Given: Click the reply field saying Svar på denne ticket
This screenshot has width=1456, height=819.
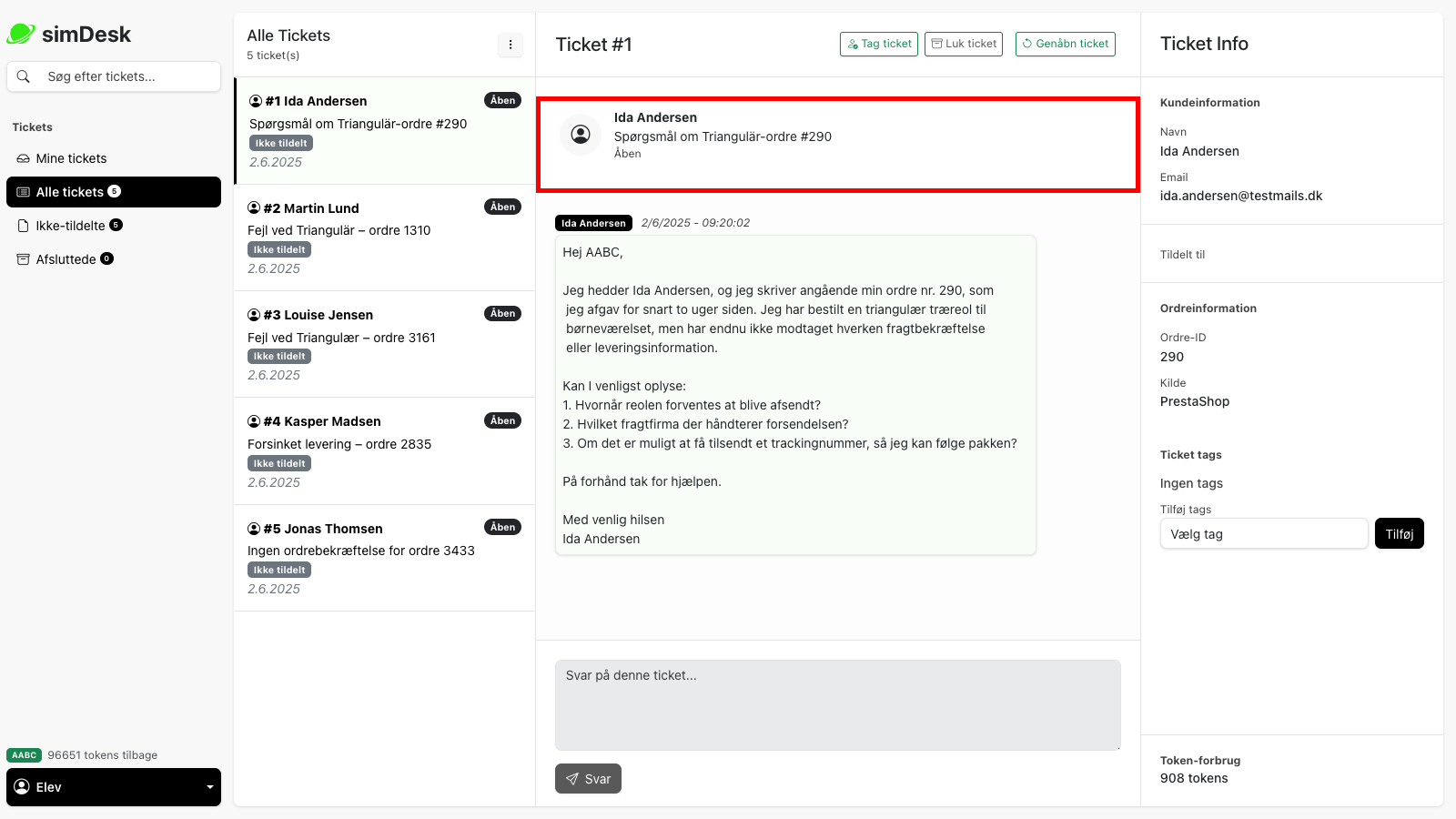Looking at the screenshot, I should 837,705.
